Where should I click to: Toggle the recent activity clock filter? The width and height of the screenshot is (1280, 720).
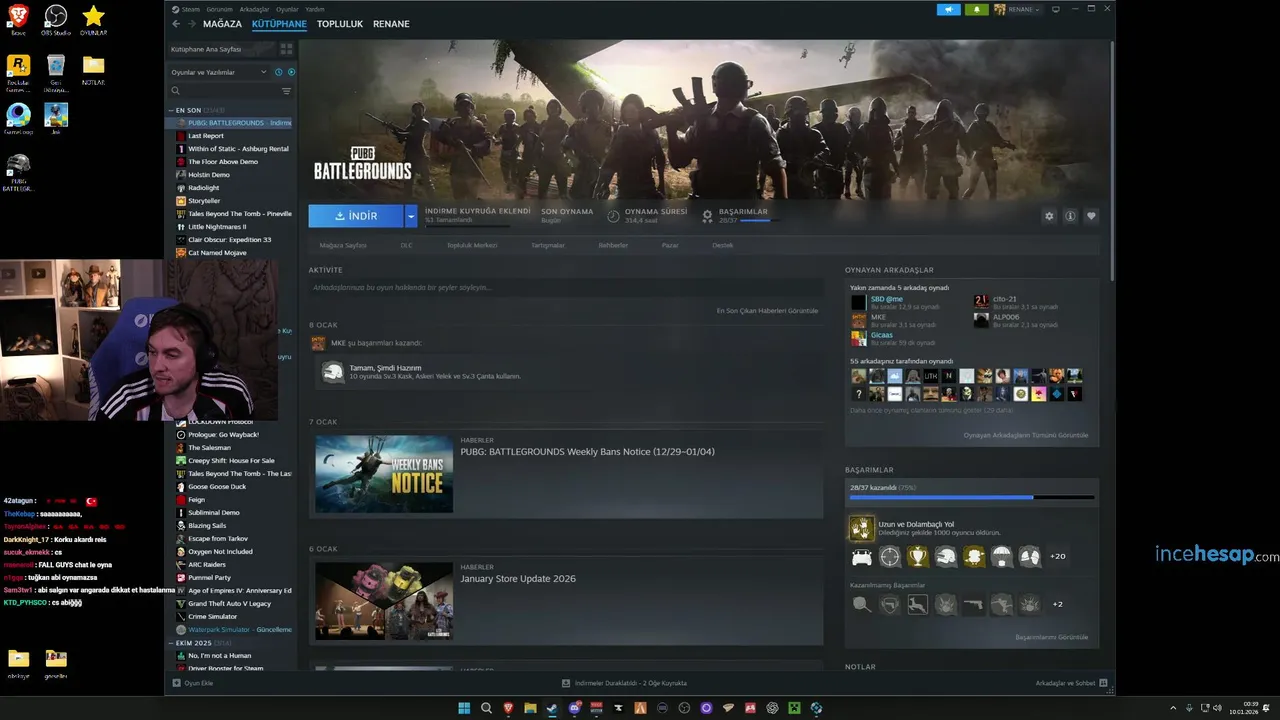(x=278, y=72)
